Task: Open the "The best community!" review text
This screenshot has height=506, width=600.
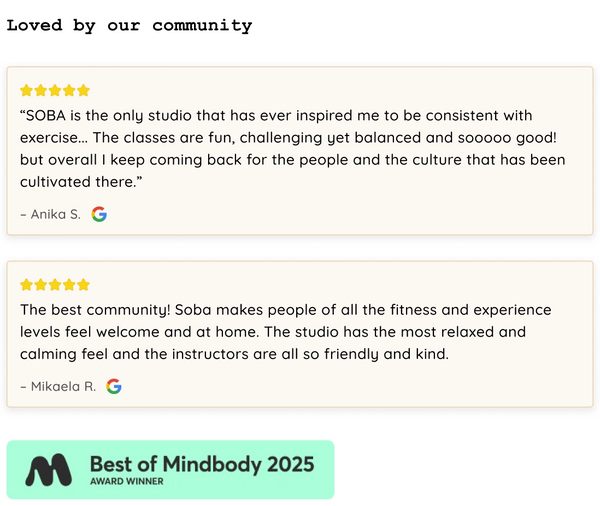Action: pyautogui.click(x=285, y=332)
